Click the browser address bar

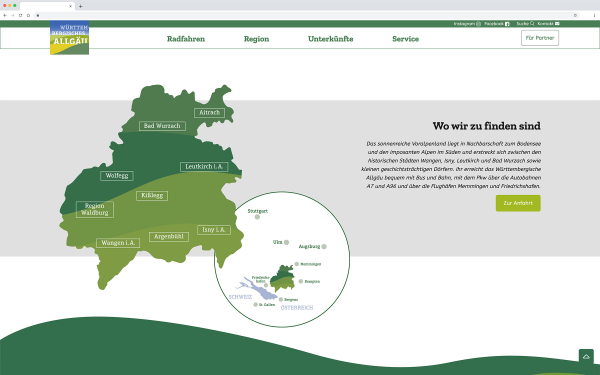pyautogui.click(x=306, y=15)
